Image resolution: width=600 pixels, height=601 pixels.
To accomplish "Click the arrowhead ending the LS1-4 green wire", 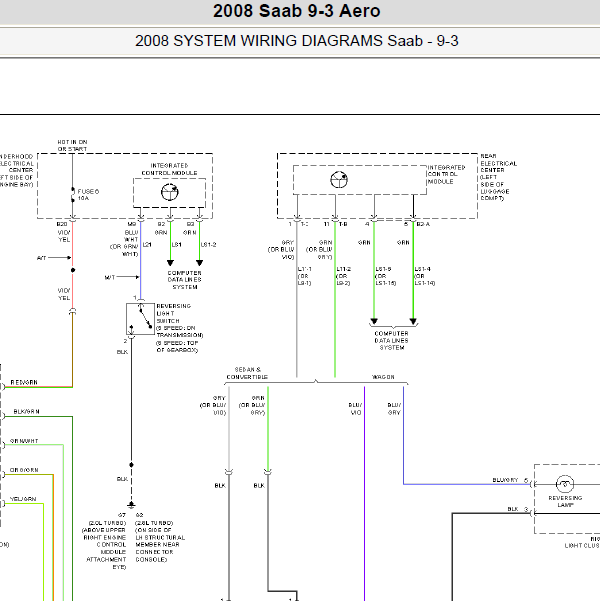I will 413,321.
